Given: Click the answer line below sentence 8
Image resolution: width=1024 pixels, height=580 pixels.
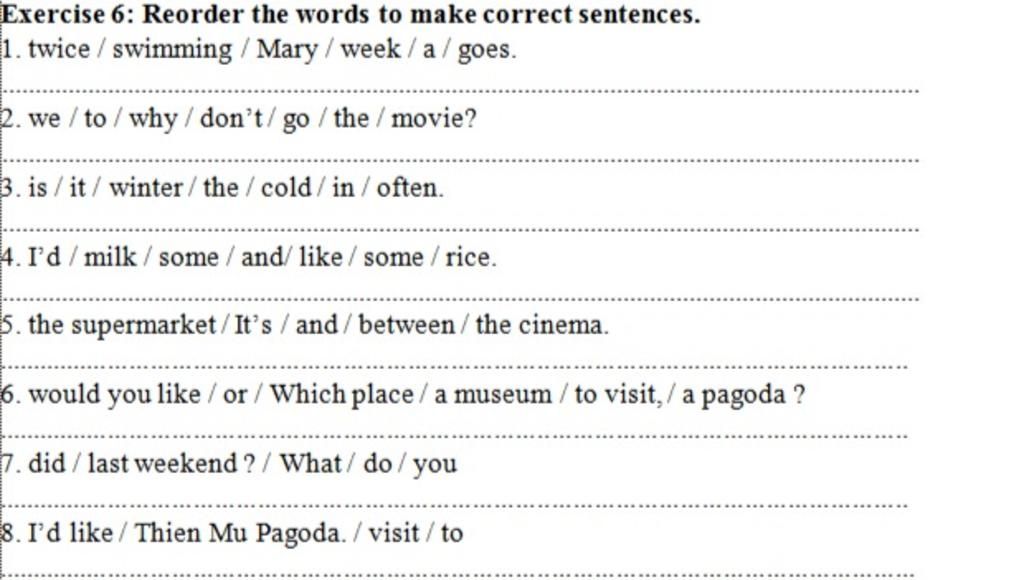Looking at the screenshot, I should pos(458,575).
